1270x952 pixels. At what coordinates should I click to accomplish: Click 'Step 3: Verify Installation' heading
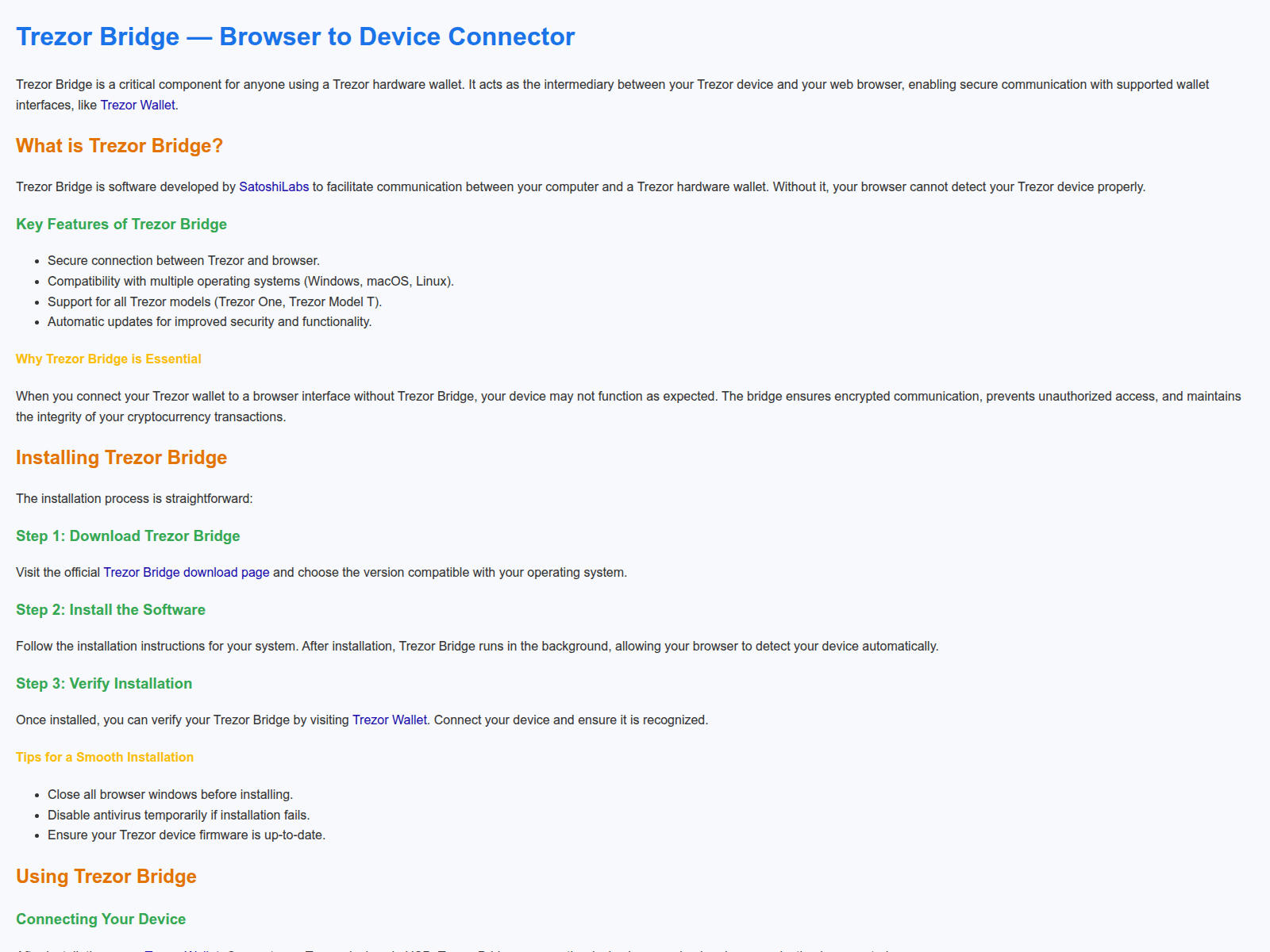[x=104, y=684]
